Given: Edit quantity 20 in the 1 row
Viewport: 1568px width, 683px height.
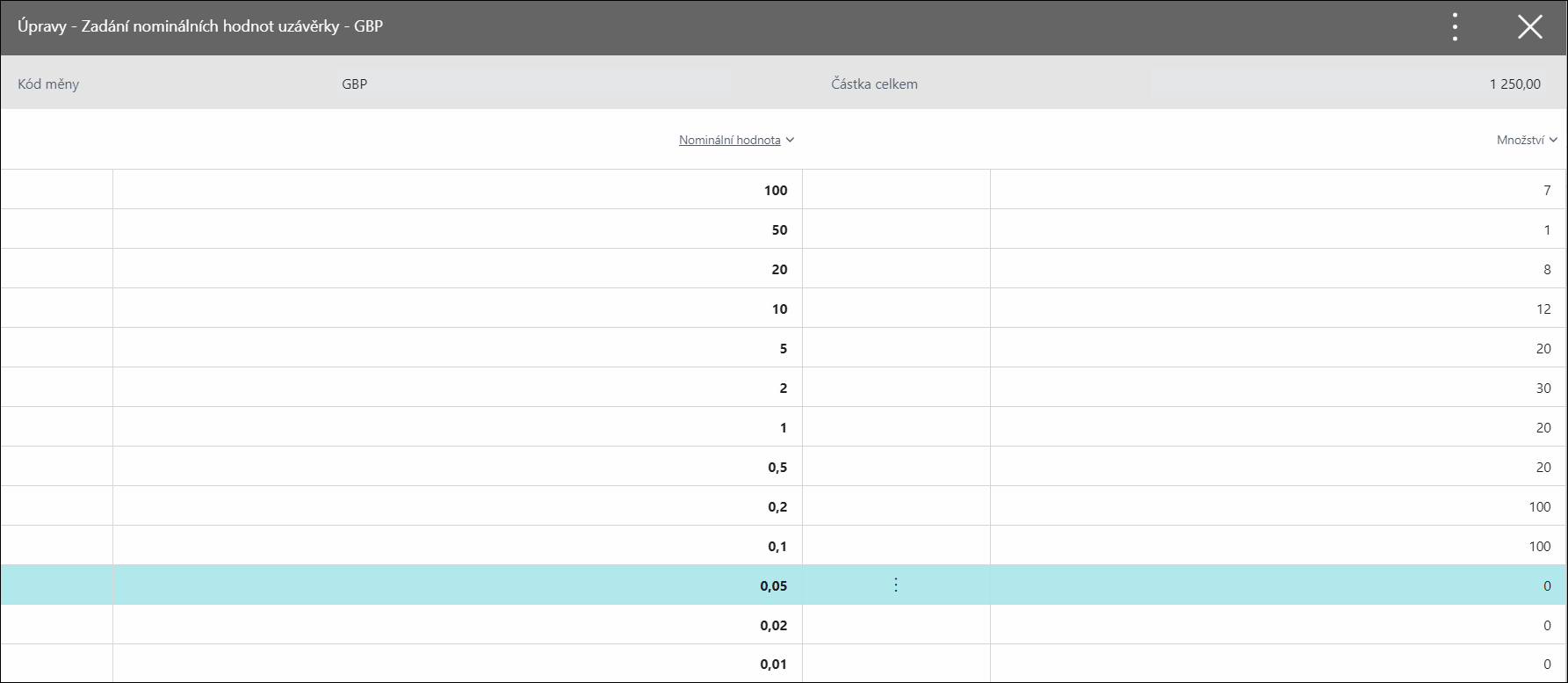Looking at the screenshot, I should pos(1278,427).
